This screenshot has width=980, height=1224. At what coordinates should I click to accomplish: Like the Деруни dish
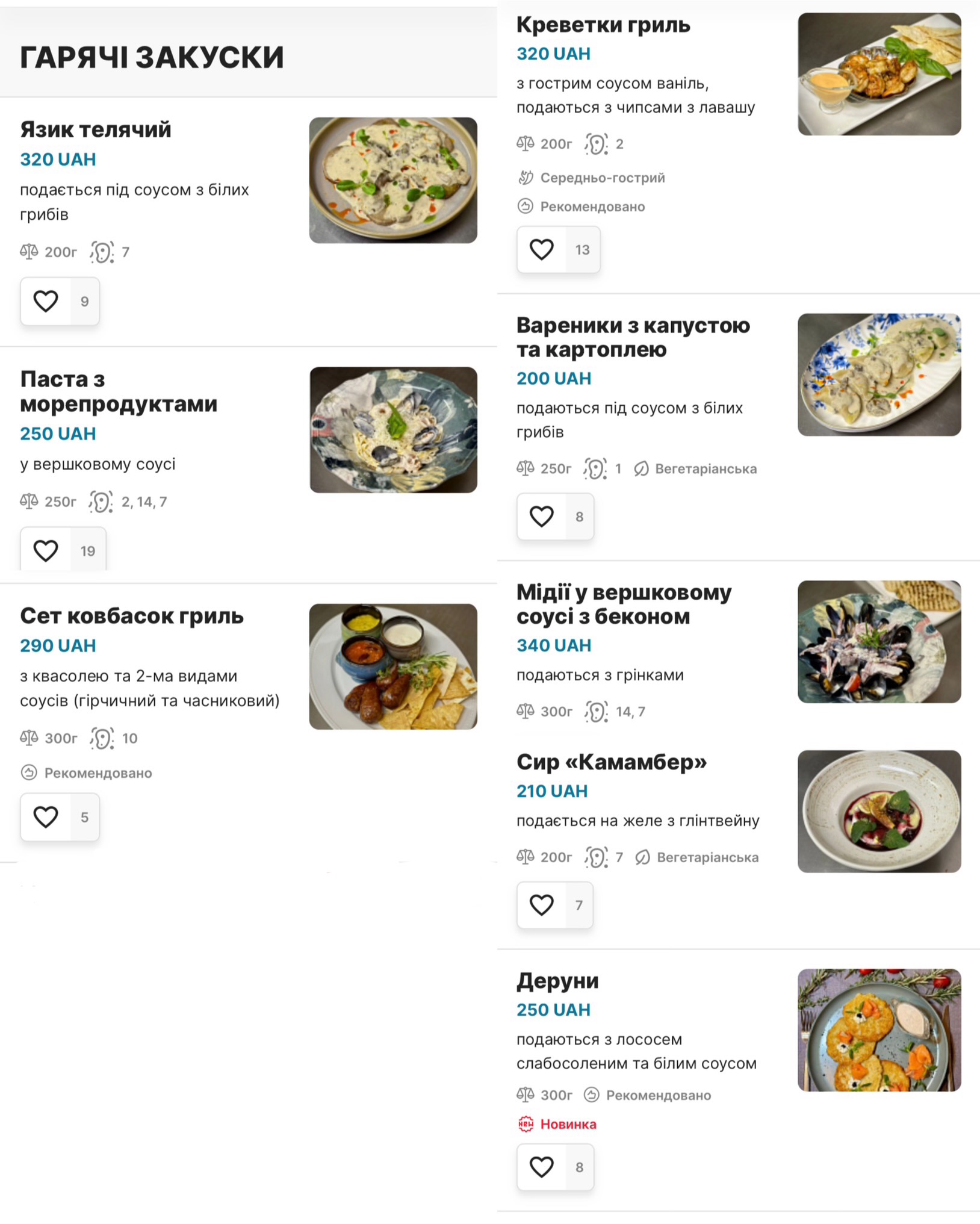tap(542, 1167)
